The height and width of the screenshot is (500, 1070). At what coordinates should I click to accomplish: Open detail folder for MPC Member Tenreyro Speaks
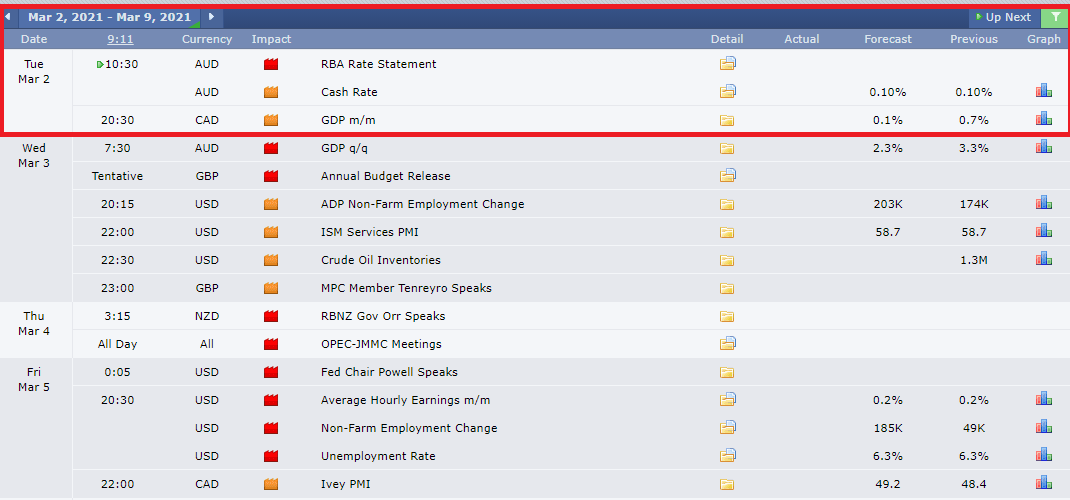tap(727, 288)
